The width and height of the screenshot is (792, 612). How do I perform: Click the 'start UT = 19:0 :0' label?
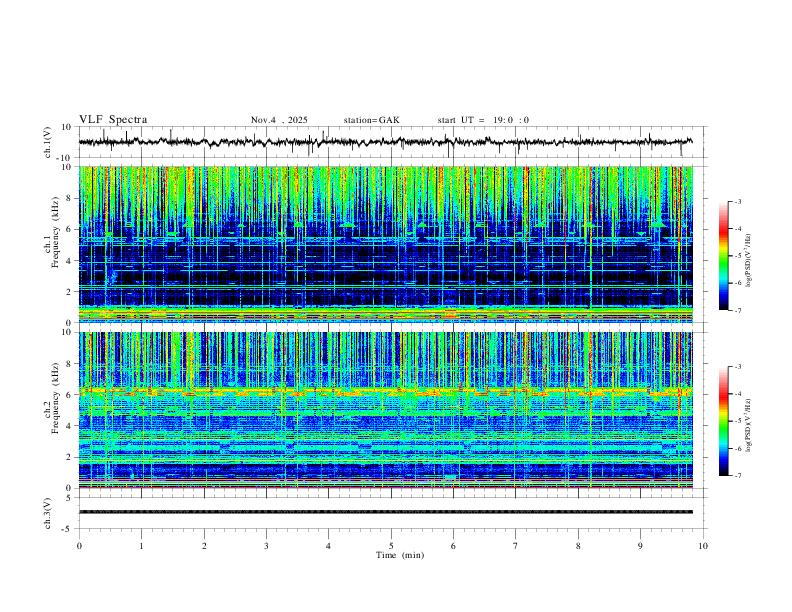(483, 120)
